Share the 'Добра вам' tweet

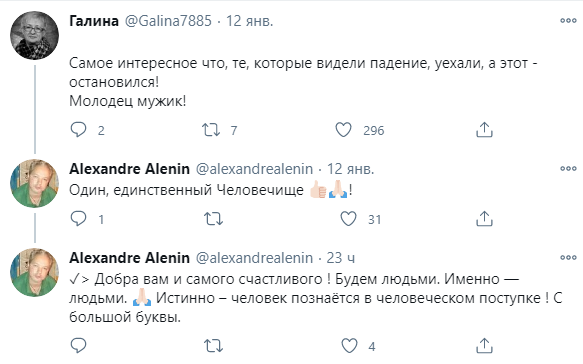coord(484,345)
